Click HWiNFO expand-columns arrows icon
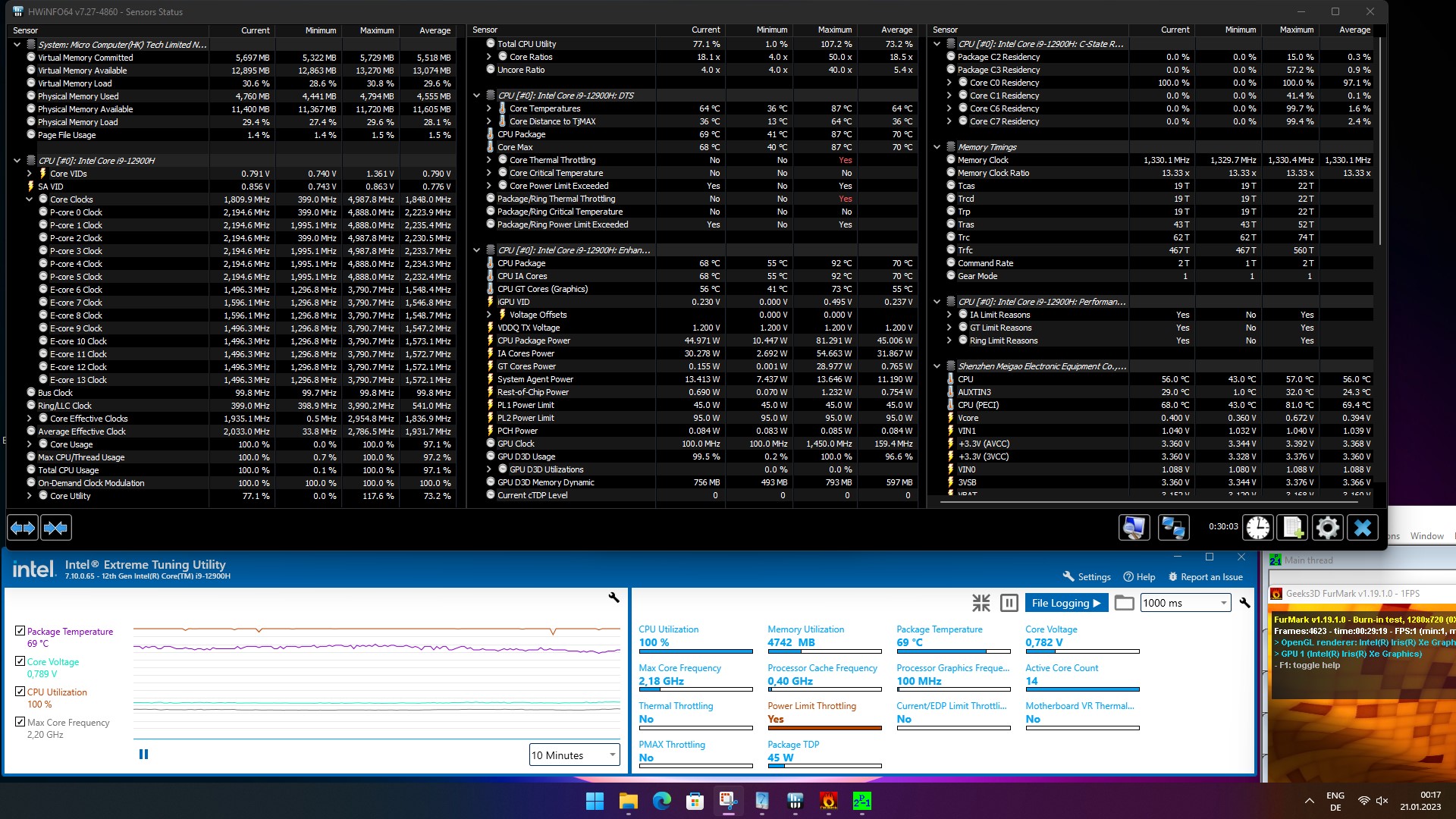This screenshot has height=819, width=1456. [x=23, y=528]
